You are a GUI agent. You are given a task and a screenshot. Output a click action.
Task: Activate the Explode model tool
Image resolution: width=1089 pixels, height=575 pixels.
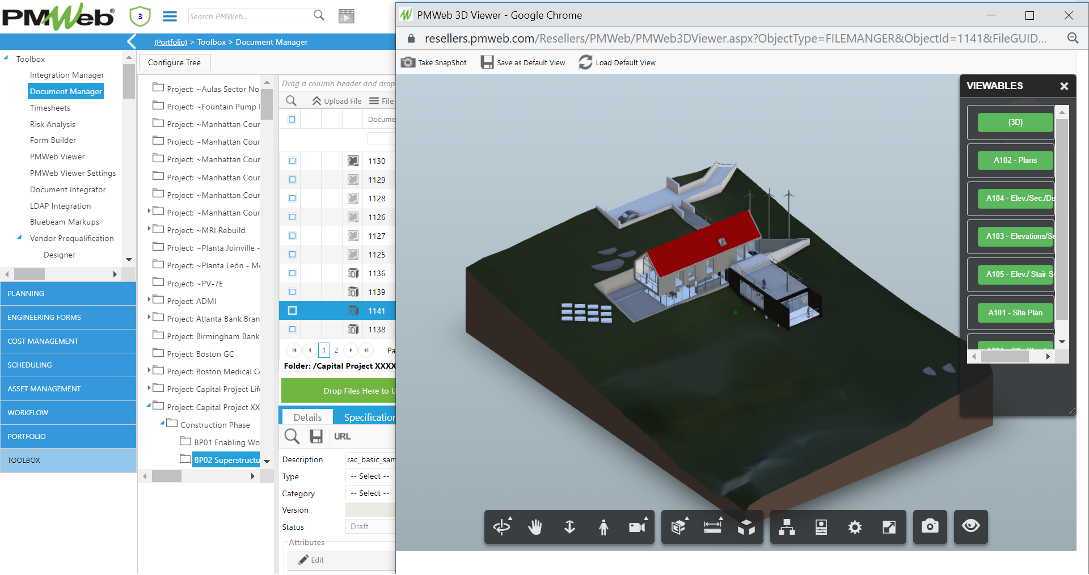pos(747,527)
